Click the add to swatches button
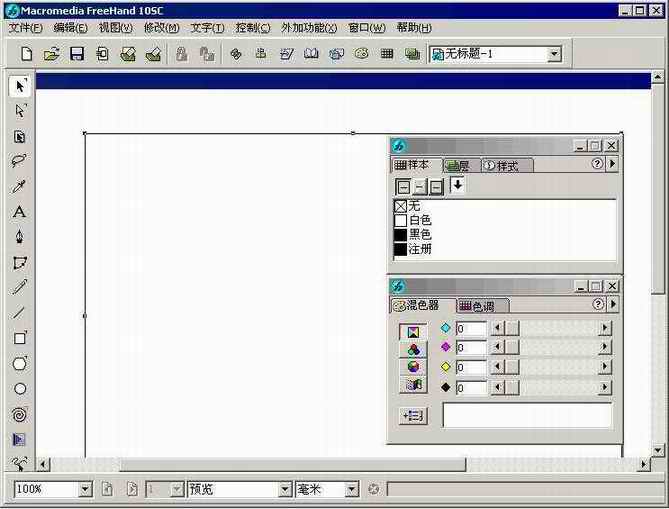 pyautogui.click(x=413, y=416)
